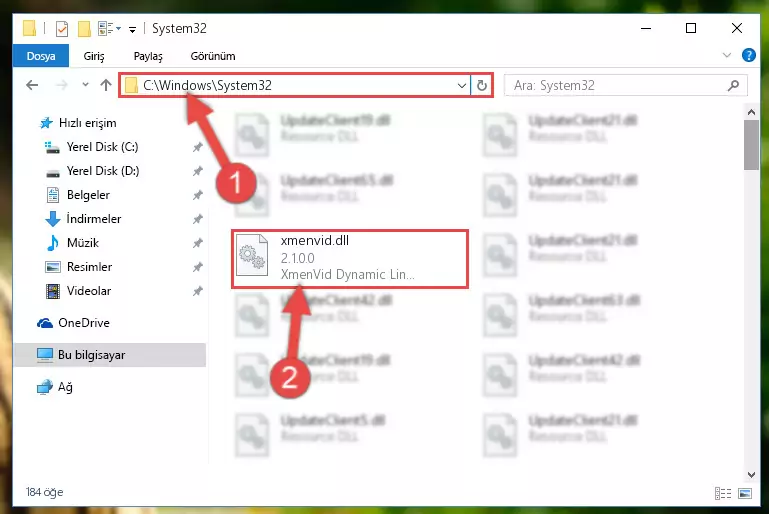Click scrollbar up arrow in file list

point(751,112)
